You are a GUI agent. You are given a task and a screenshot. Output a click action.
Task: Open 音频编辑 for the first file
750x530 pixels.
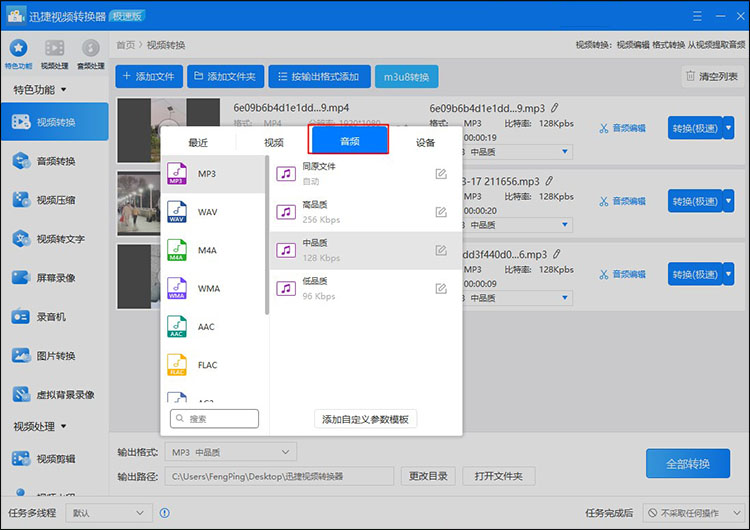coord(622,128)
